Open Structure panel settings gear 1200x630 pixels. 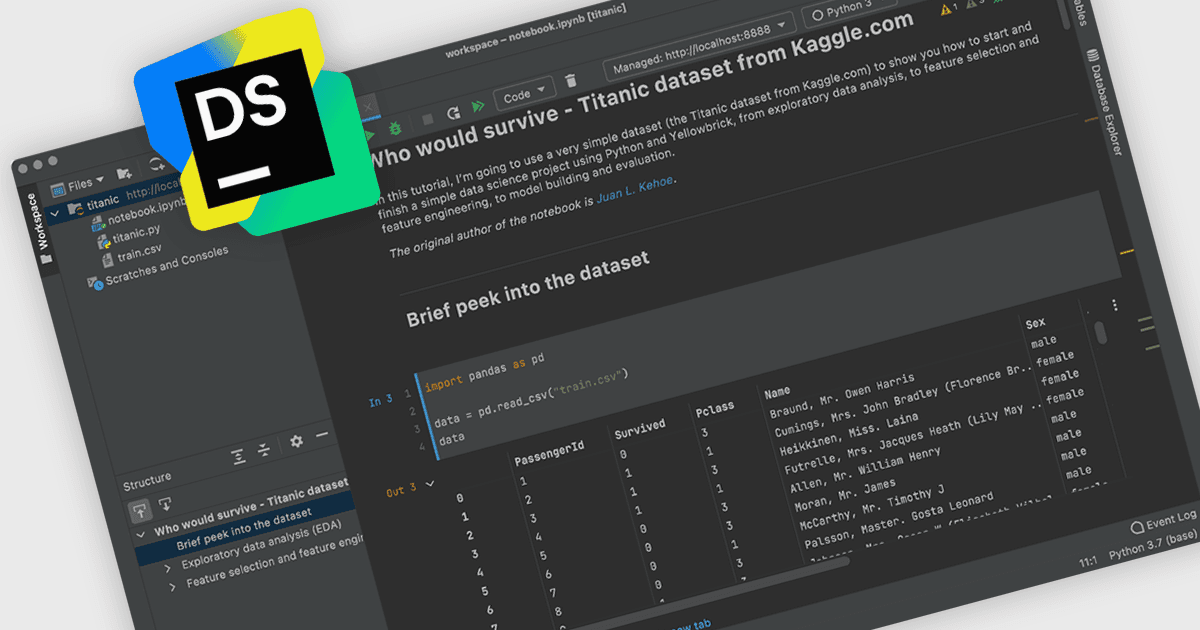coord(296,441)
